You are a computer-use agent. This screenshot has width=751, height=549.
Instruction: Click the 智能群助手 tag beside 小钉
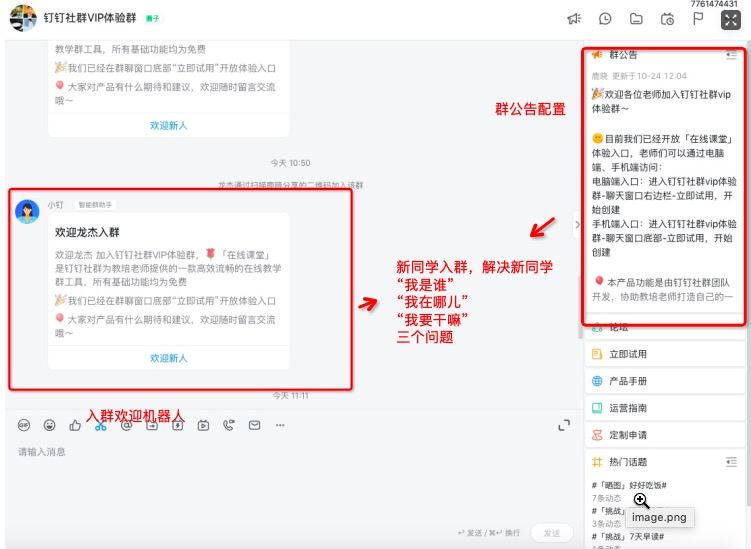point(95,205)
